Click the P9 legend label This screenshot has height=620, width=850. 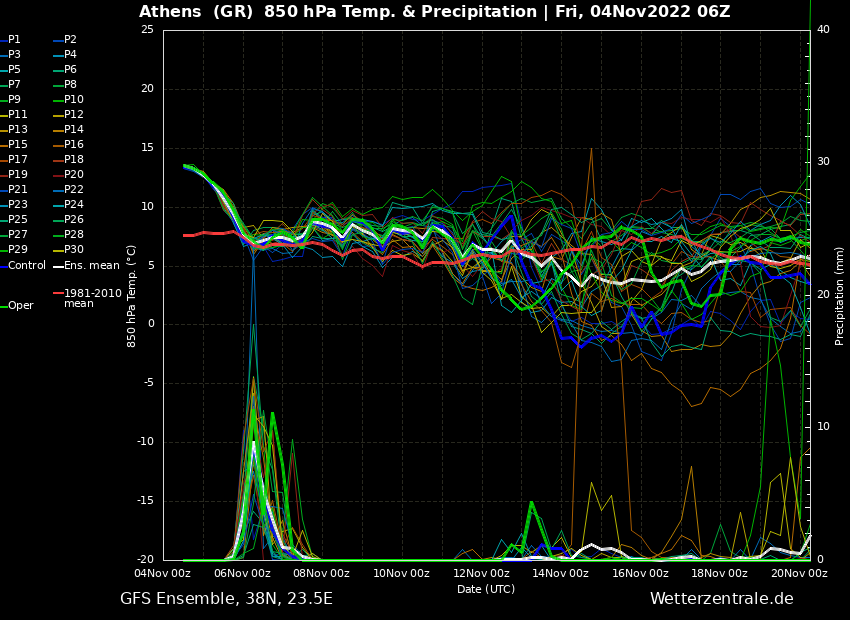pos(11,99)
